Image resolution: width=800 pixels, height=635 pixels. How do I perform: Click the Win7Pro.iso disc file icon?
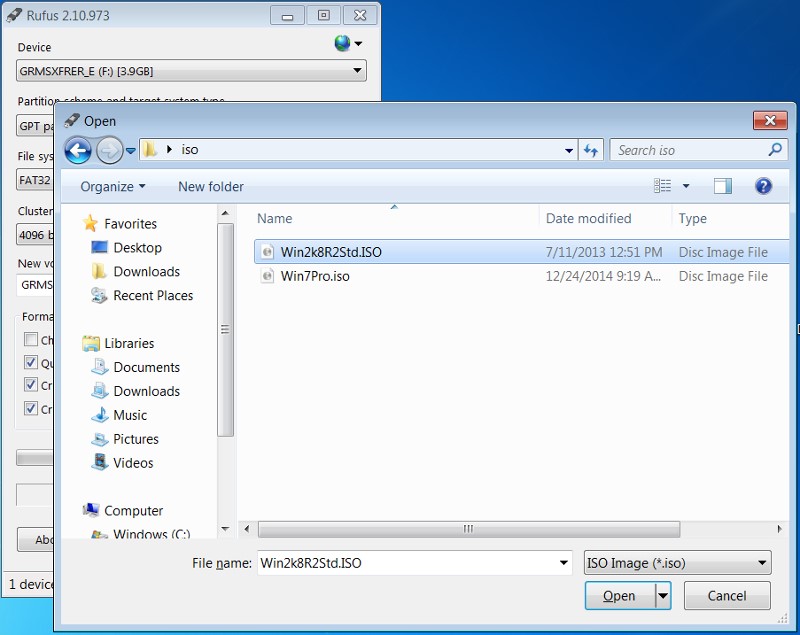pos(267,276)
